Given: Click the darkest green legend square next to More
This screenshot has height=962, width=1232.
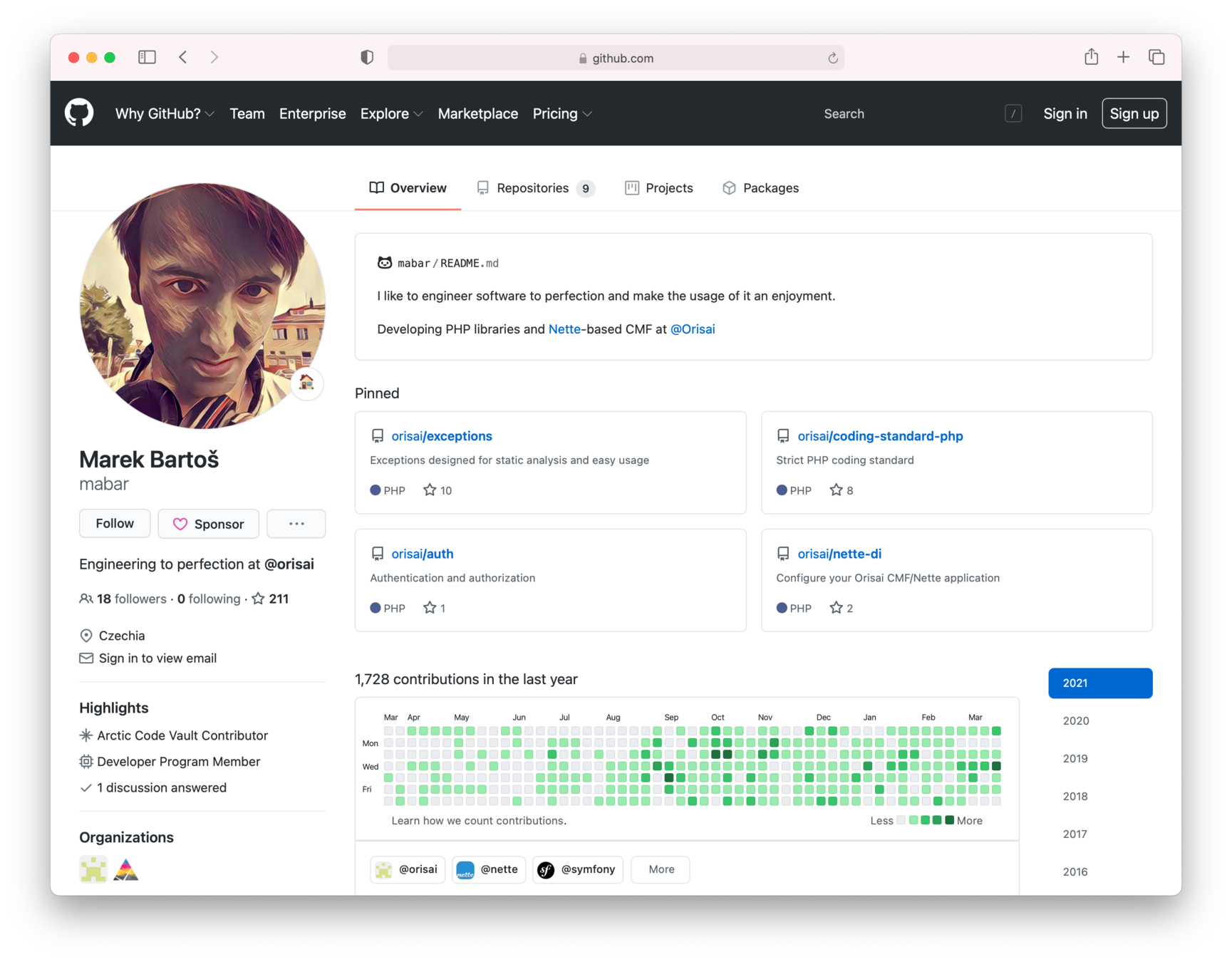Looking at the screenshot, I should point(949,820).
